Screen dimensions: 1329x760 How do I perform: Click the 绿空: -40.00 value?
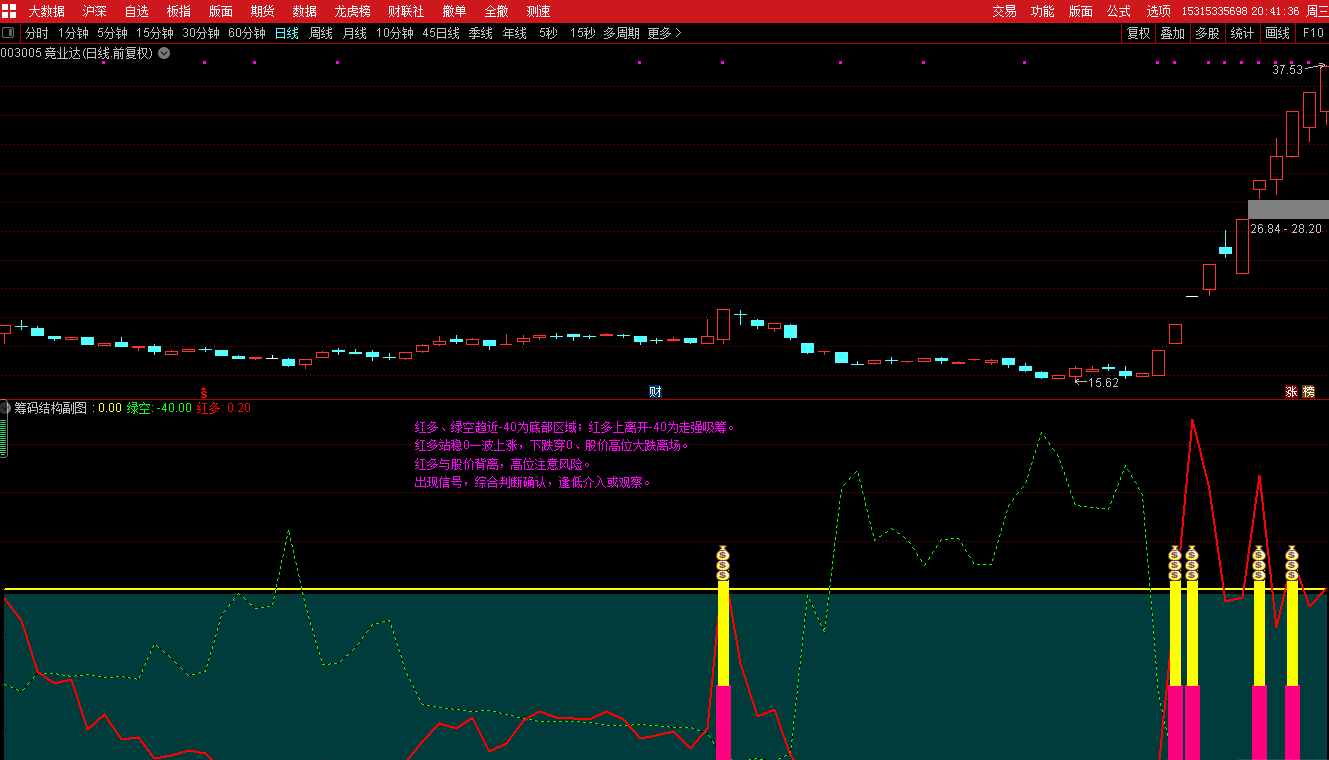(159, 408)
